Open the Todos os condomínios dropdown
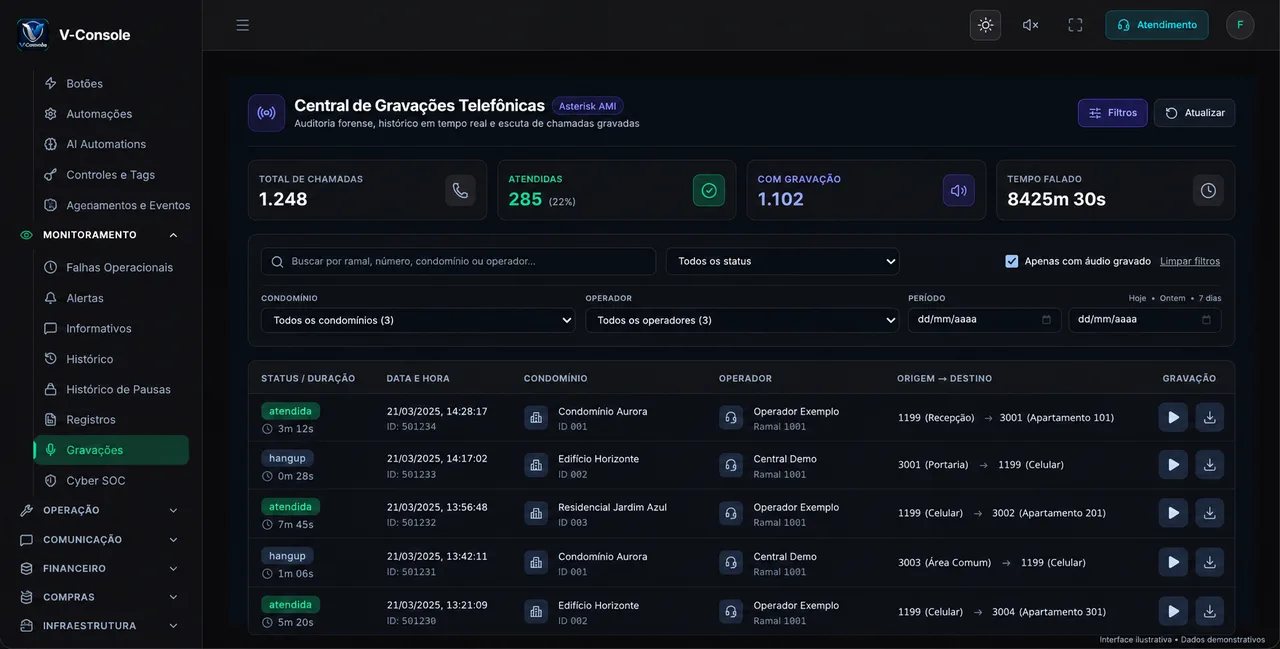Screen dimensions: 1280x649 point(418,320)
